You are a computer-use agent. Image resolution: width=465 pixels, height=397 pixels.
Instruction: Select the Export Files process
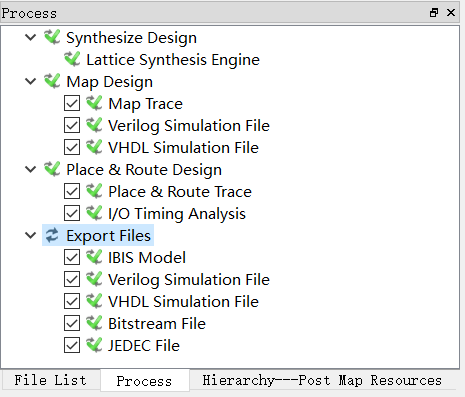tap(108, 236)
